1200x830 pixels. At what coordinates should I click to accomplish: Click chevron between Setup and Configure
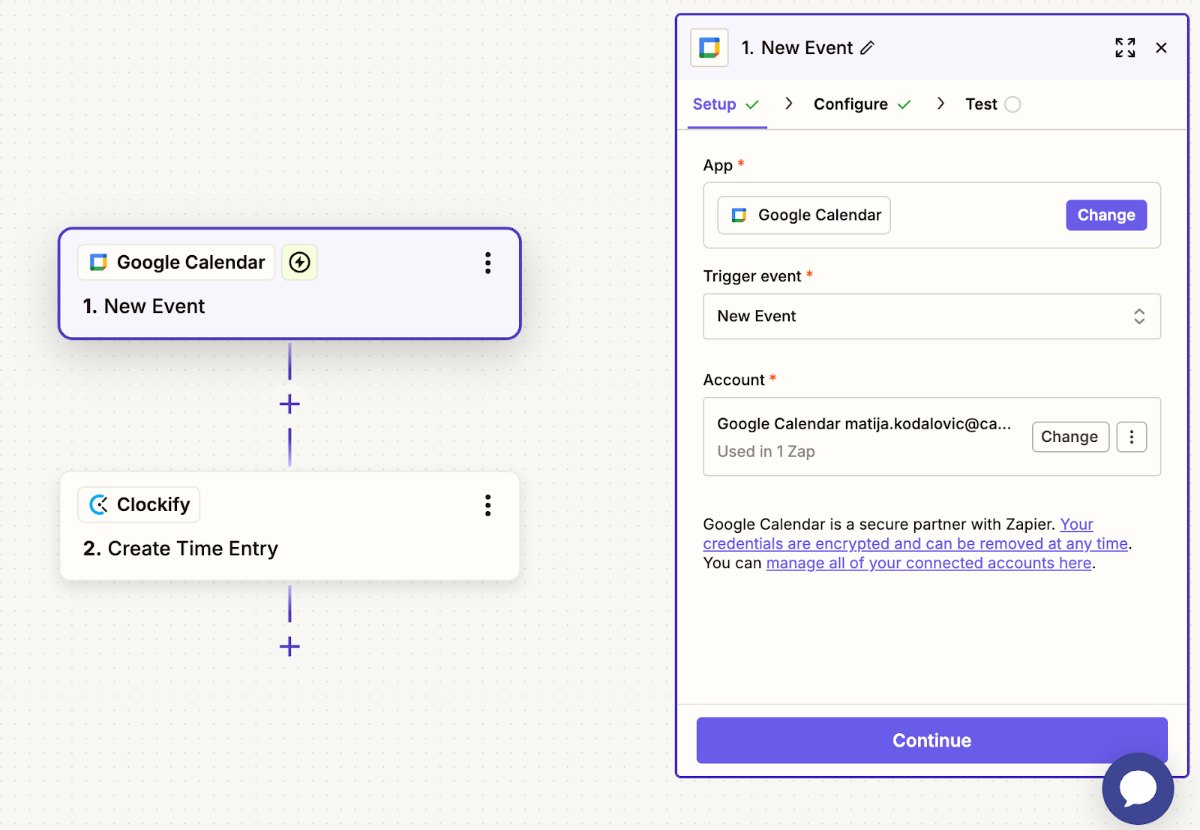point(789,103)
